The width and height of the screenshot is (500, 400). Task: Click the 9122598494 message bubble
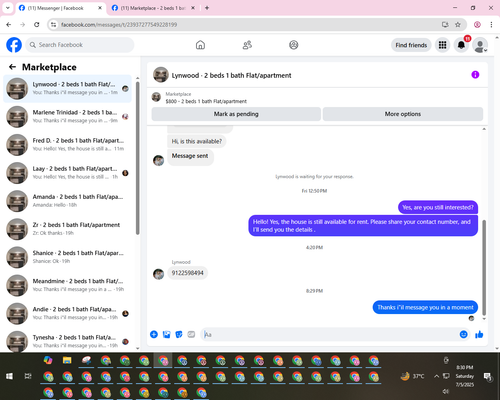(187, 273)
